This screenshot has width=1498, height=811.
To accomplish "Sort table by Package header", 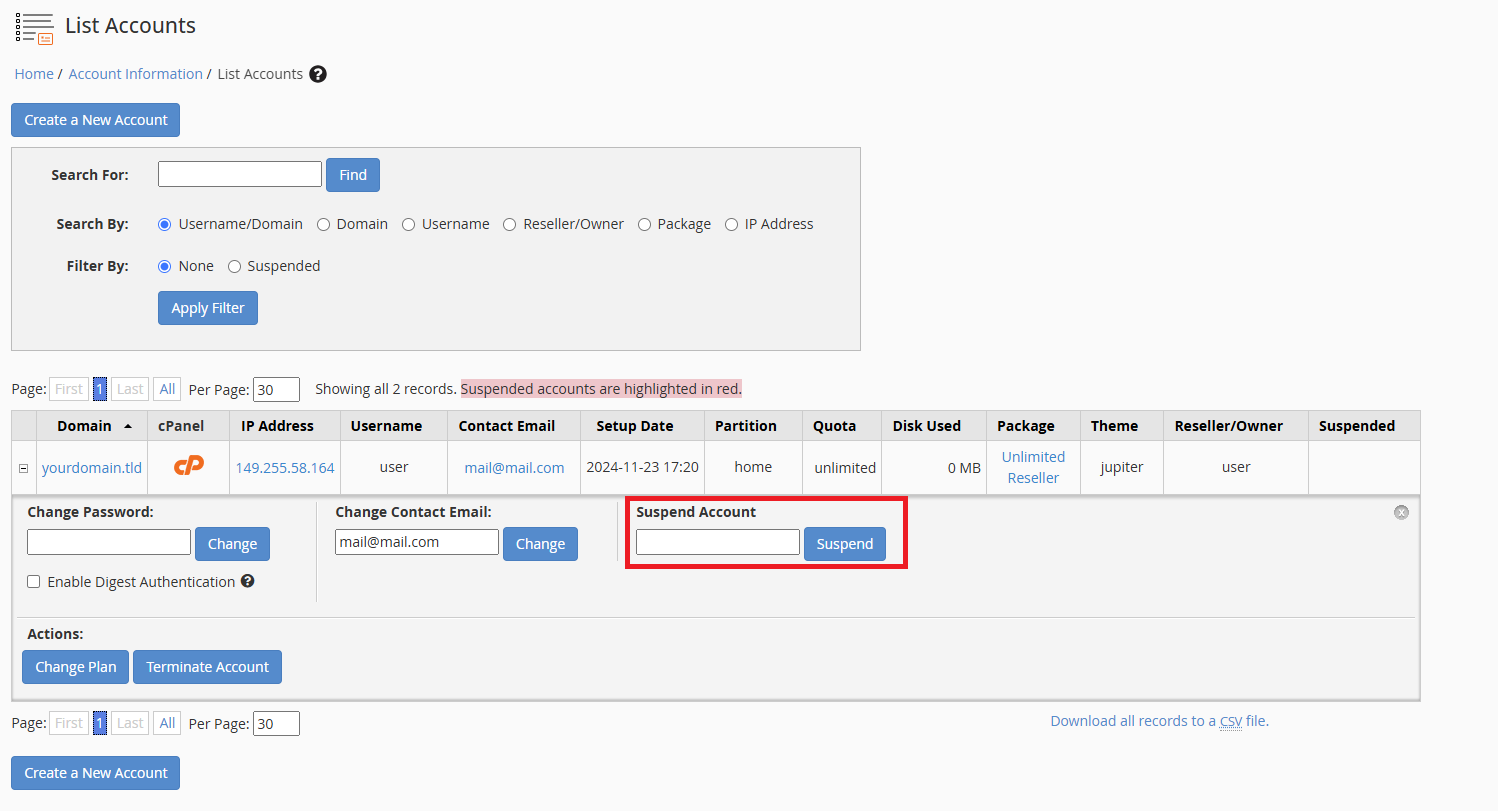I will point(1026,426).
